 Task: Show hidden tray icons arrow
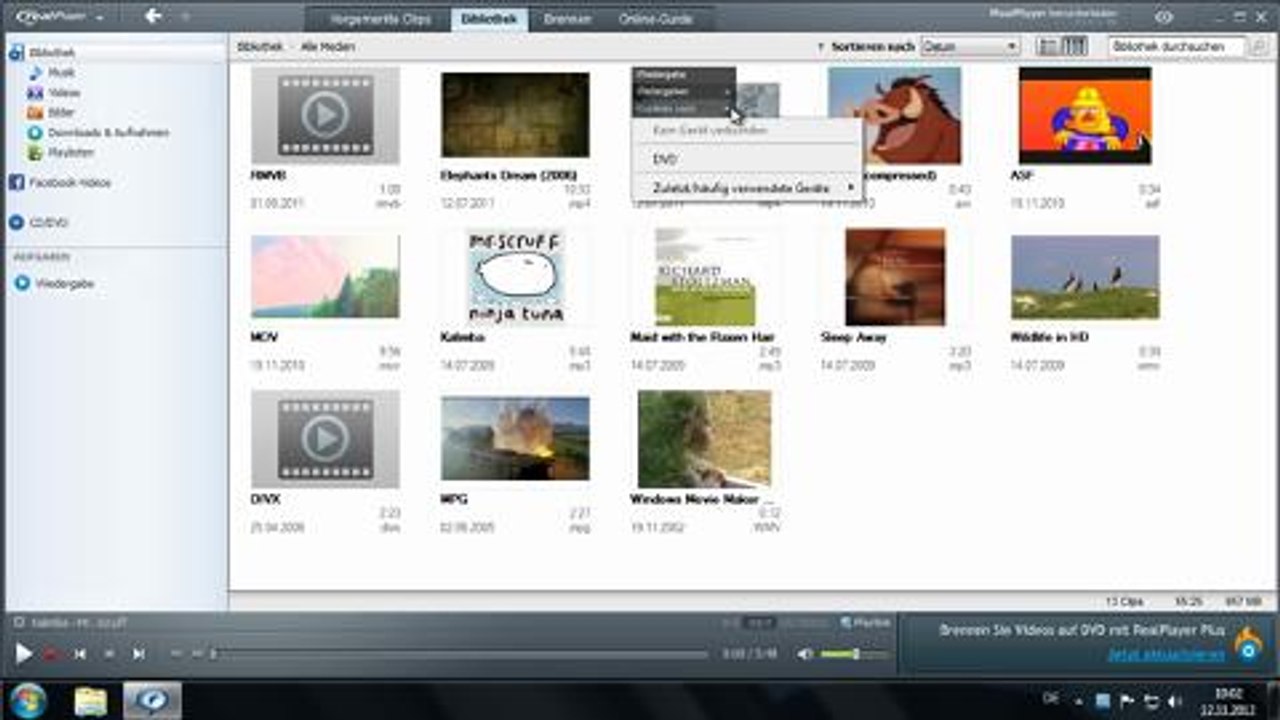pos(1078,701)
